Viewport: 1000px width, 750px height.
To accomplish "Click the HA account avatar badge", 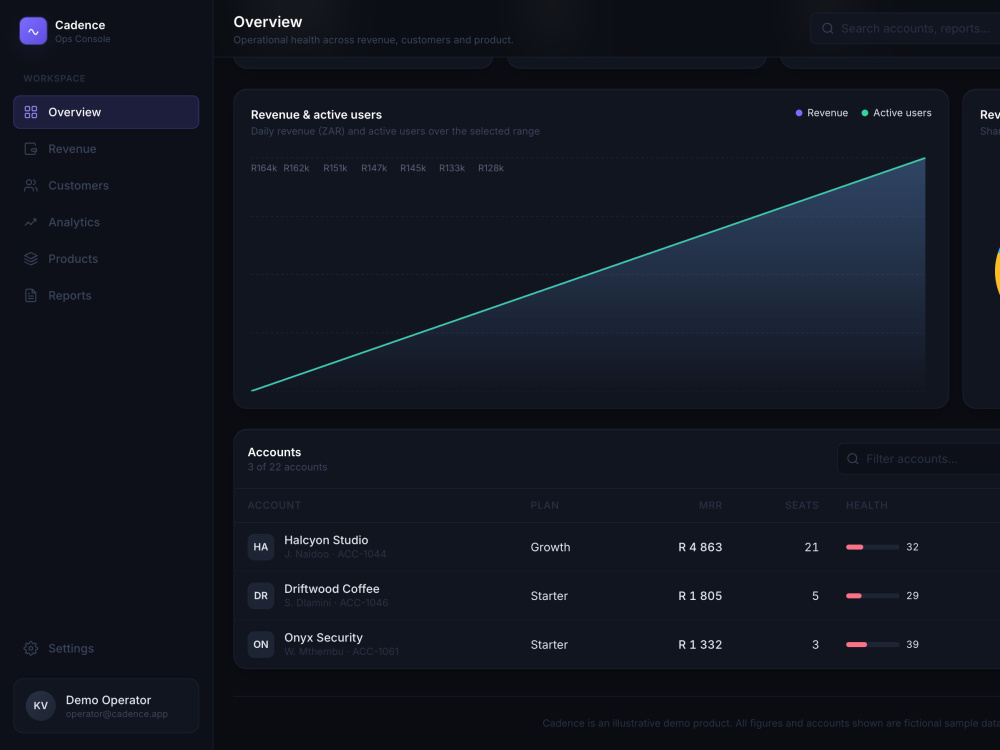I will (x=261, y=547).
